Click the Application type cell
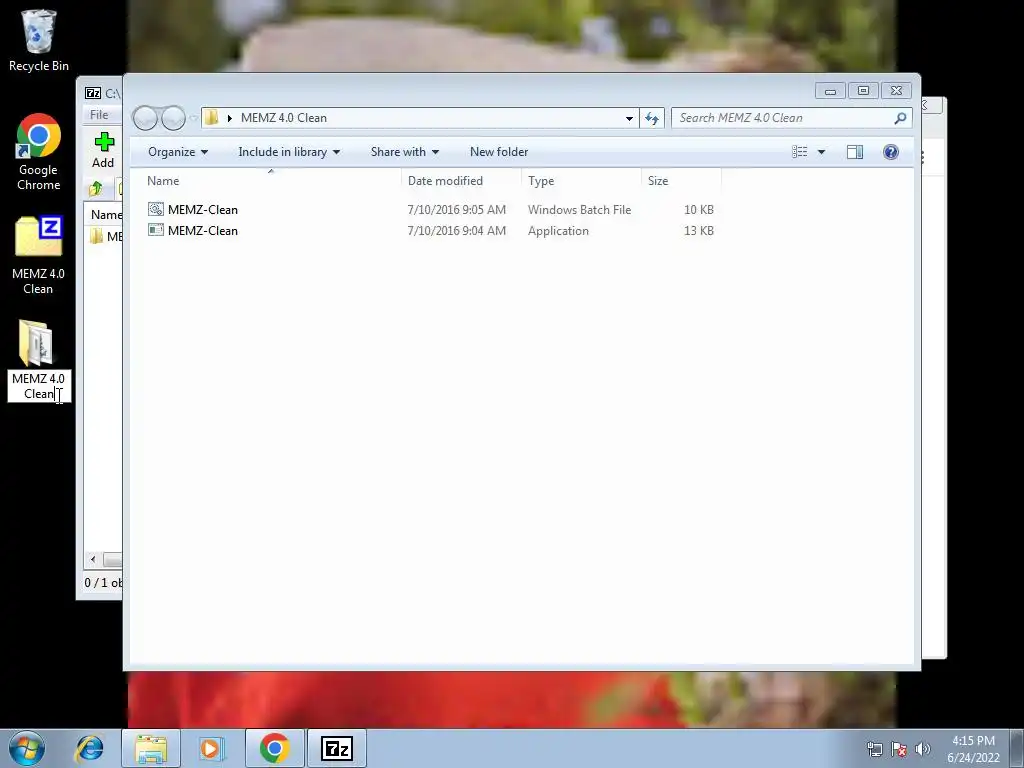 pos(558,231)
